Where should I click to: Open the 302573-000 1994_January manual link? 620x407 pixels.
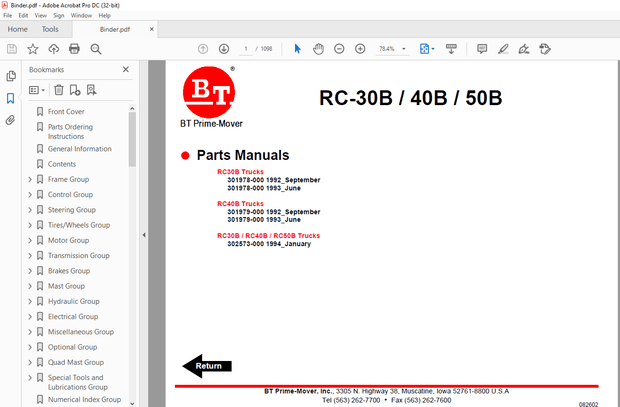click(269, 244)
